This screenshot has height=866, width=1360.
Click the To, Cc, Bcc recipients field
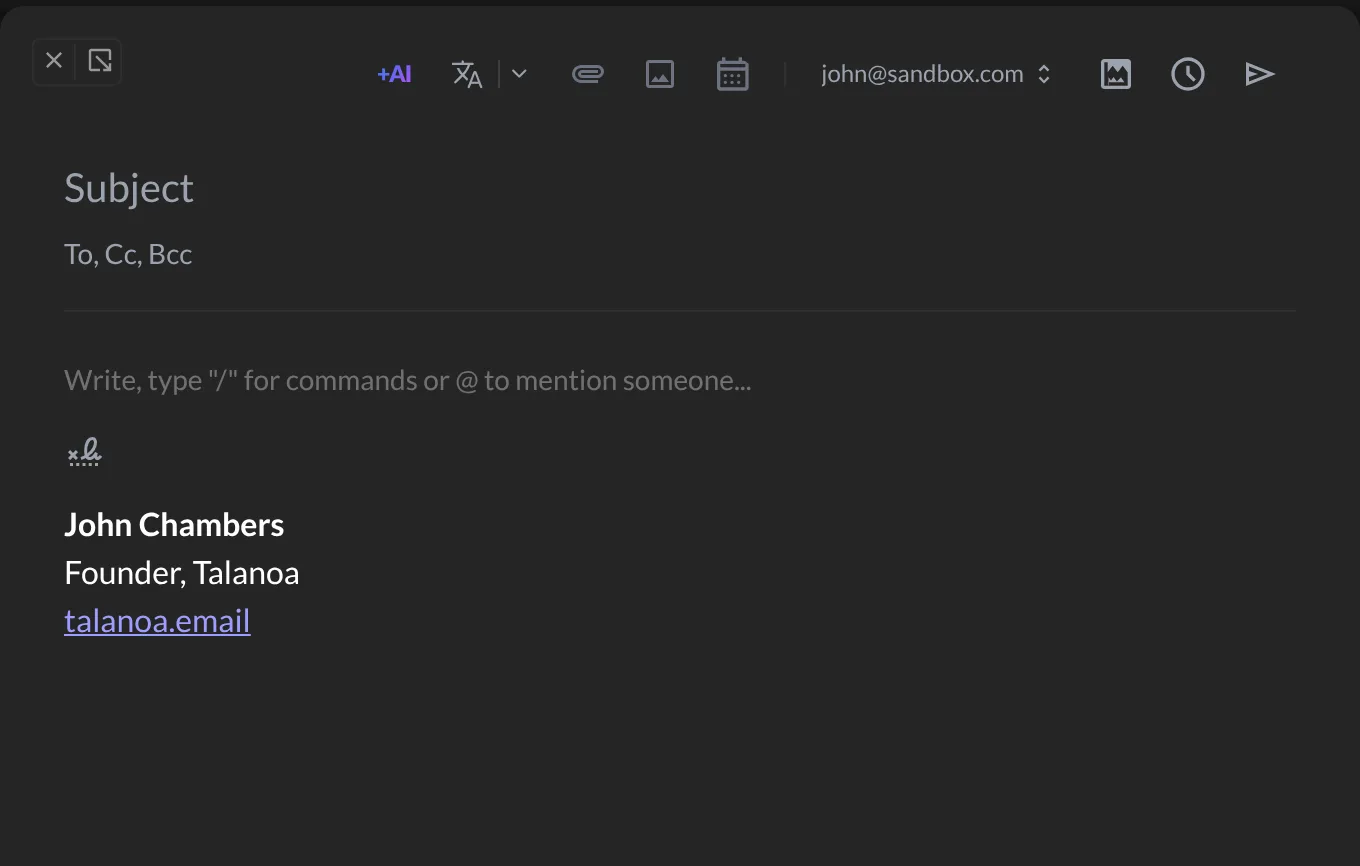click(680, 254)
